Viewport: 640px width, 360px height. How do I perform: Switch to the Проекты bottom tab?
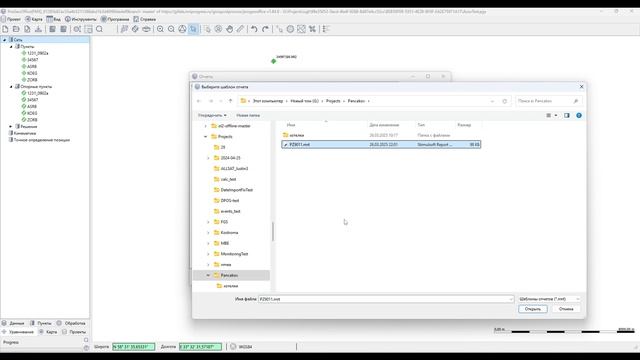(x=74, y=332)
